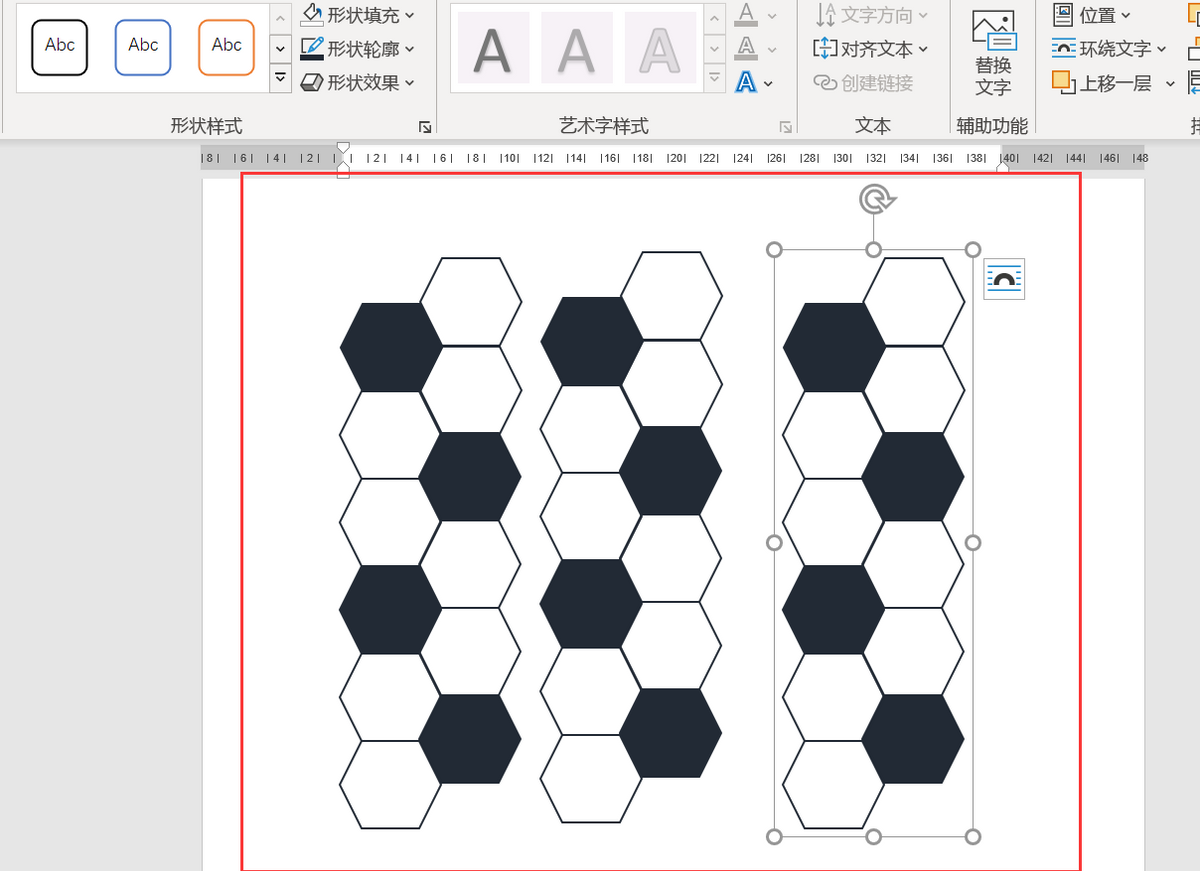Open the 形状填充 shape fill menu
The width and height of the screenshot is (1200, 871).
358,15
